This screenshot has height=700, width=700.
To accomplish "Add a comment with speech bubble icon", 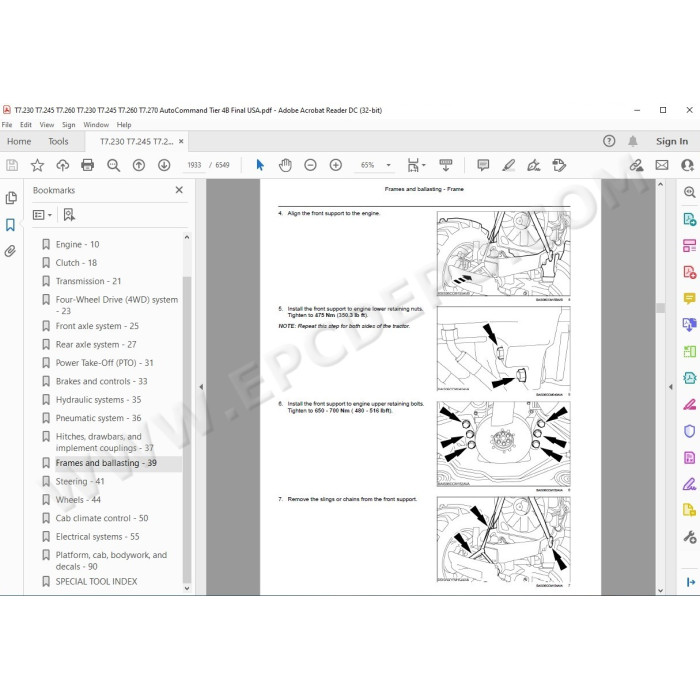I will 483,165.
